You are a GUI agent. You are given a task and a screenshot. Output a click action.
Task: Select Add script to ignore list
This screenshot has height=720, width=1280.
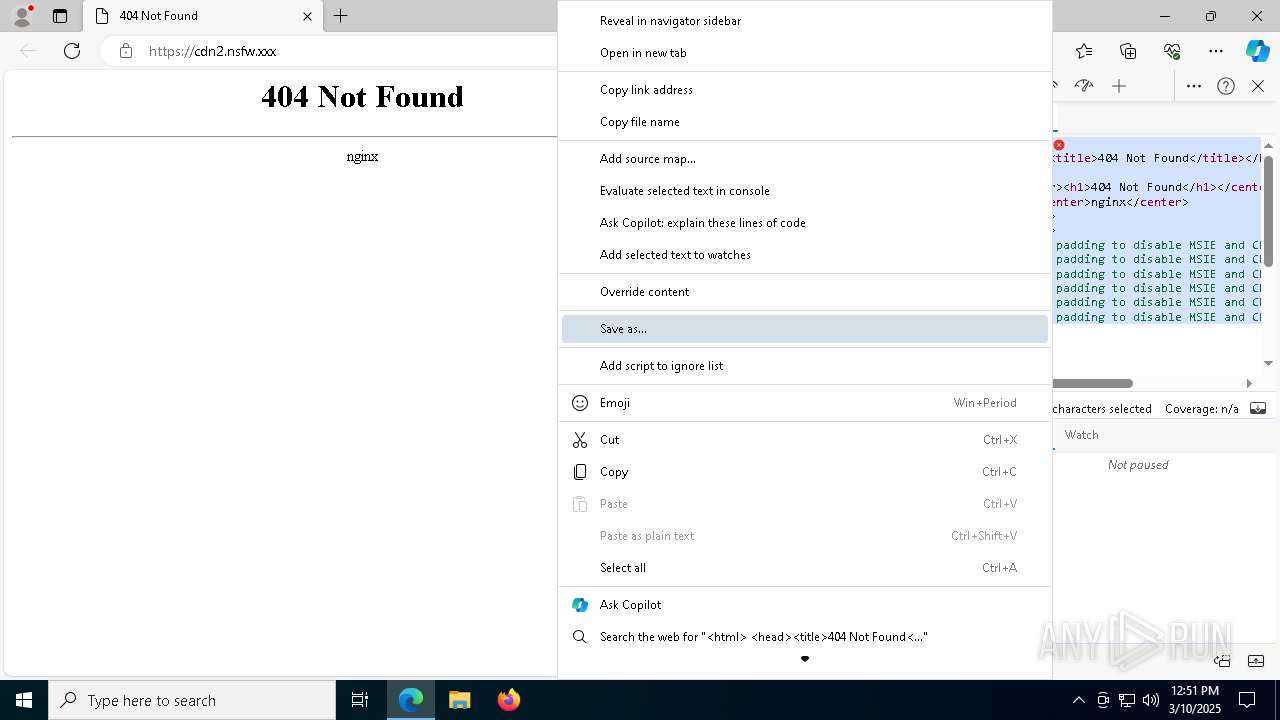tap(805, 365)
